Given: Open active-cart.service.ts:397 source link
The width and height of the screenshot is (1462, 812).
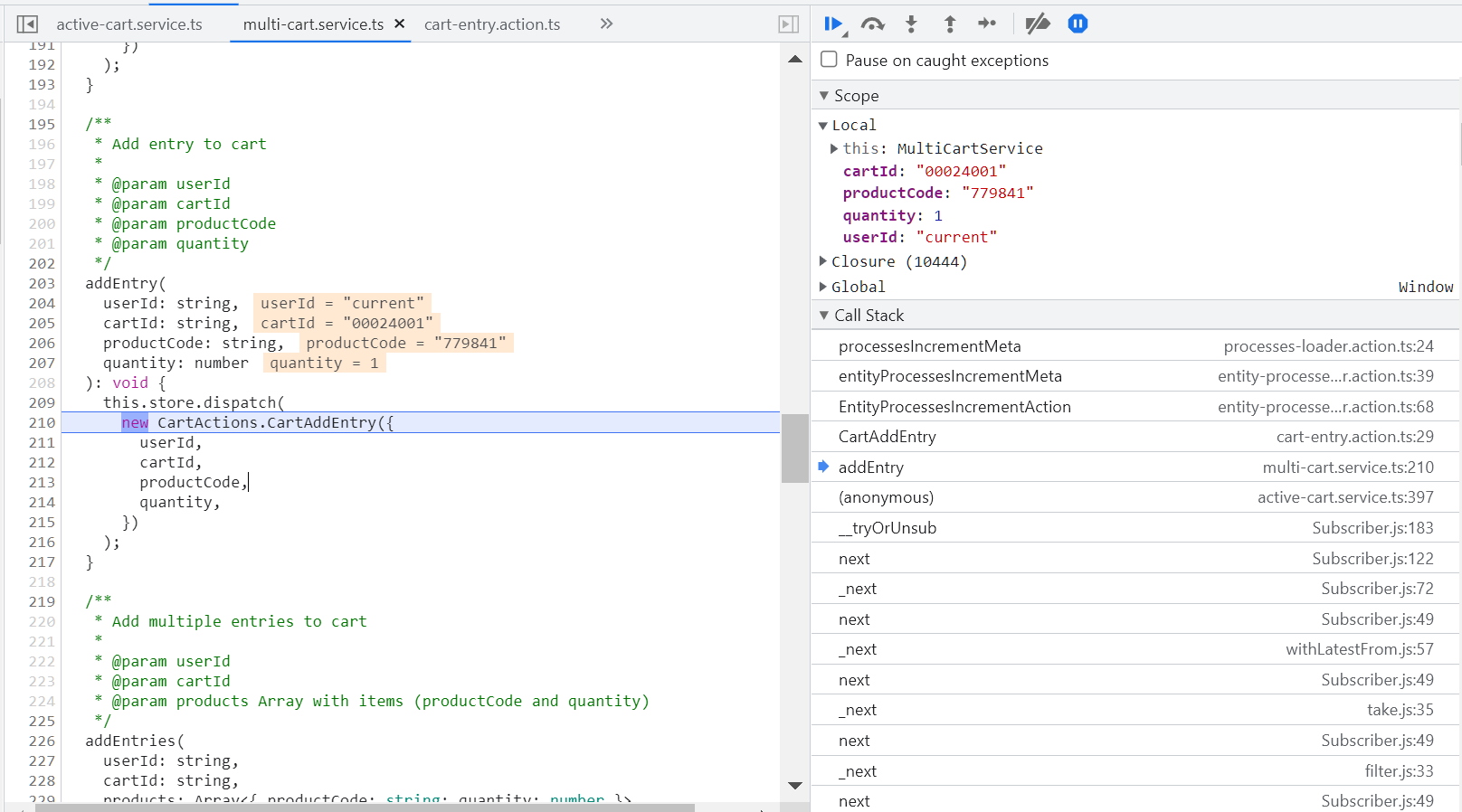Looking at the screenshot, I should click(1345, 497).
